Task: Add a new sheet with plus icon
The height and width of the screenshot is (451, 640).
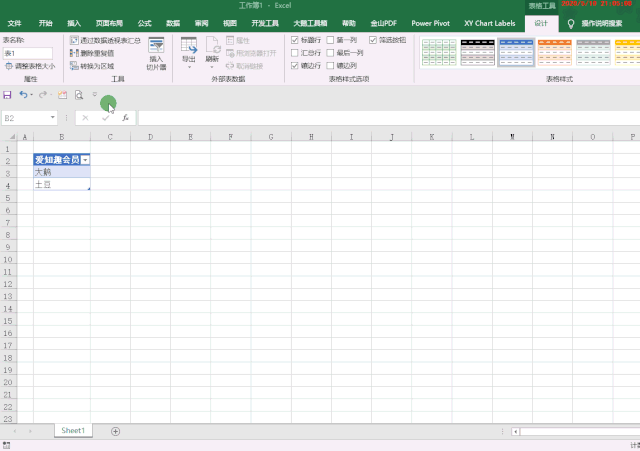Action: (116, 431)
